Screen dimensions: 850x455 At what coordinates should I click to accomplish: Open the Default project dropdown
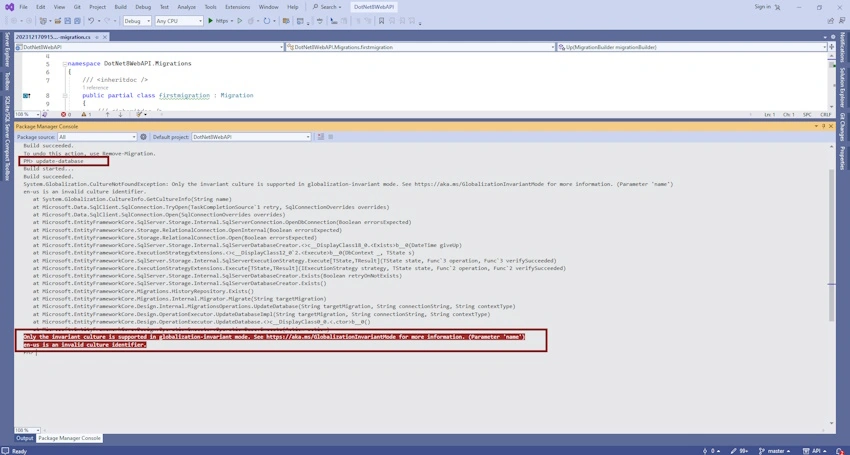pos(252,137)
